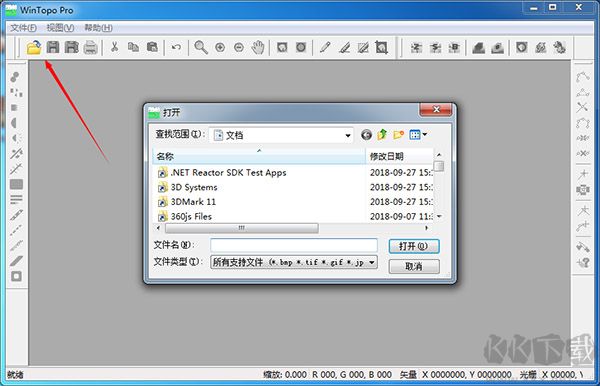Click the 打开(O) button
600x386 pixels.
[414, 246]
